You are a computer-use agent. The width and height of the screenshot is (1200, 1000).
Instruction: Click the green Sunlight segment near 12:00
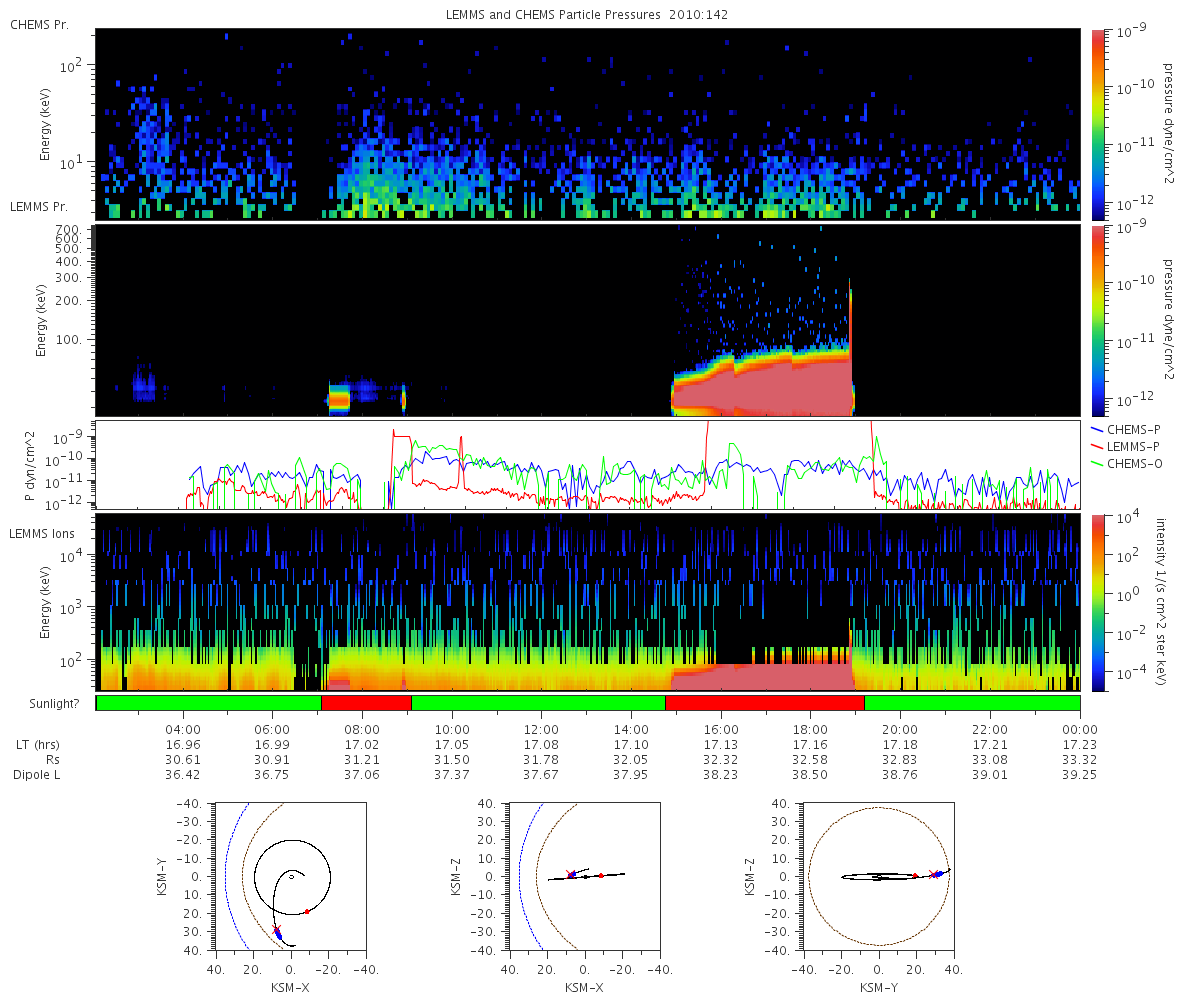click(x=538, y=703)
